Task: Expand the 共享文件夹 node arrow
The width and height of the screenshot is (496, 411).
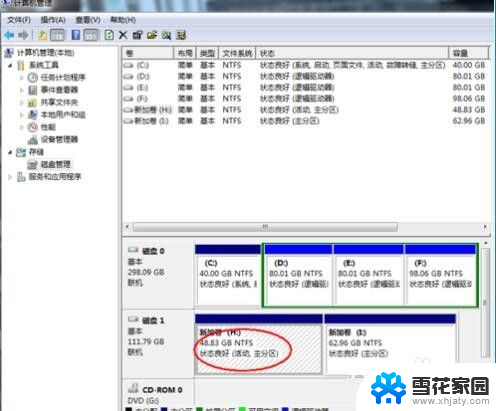Action: pyautogui.click(x=22, y=102)
